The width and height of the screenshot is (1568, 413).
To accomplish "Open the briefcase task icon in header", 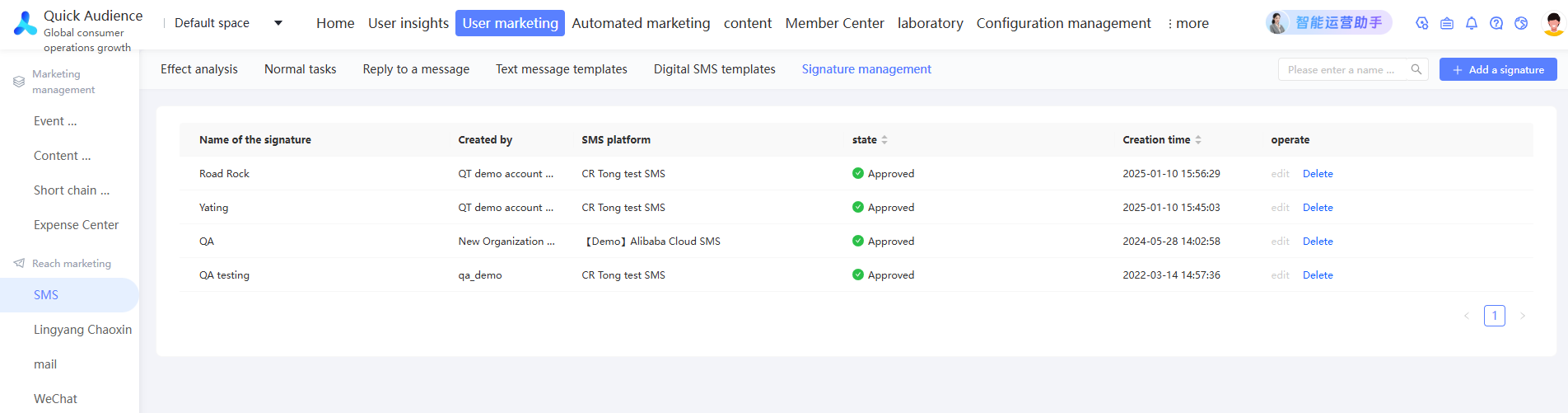I will click(x=1447, y=23).
